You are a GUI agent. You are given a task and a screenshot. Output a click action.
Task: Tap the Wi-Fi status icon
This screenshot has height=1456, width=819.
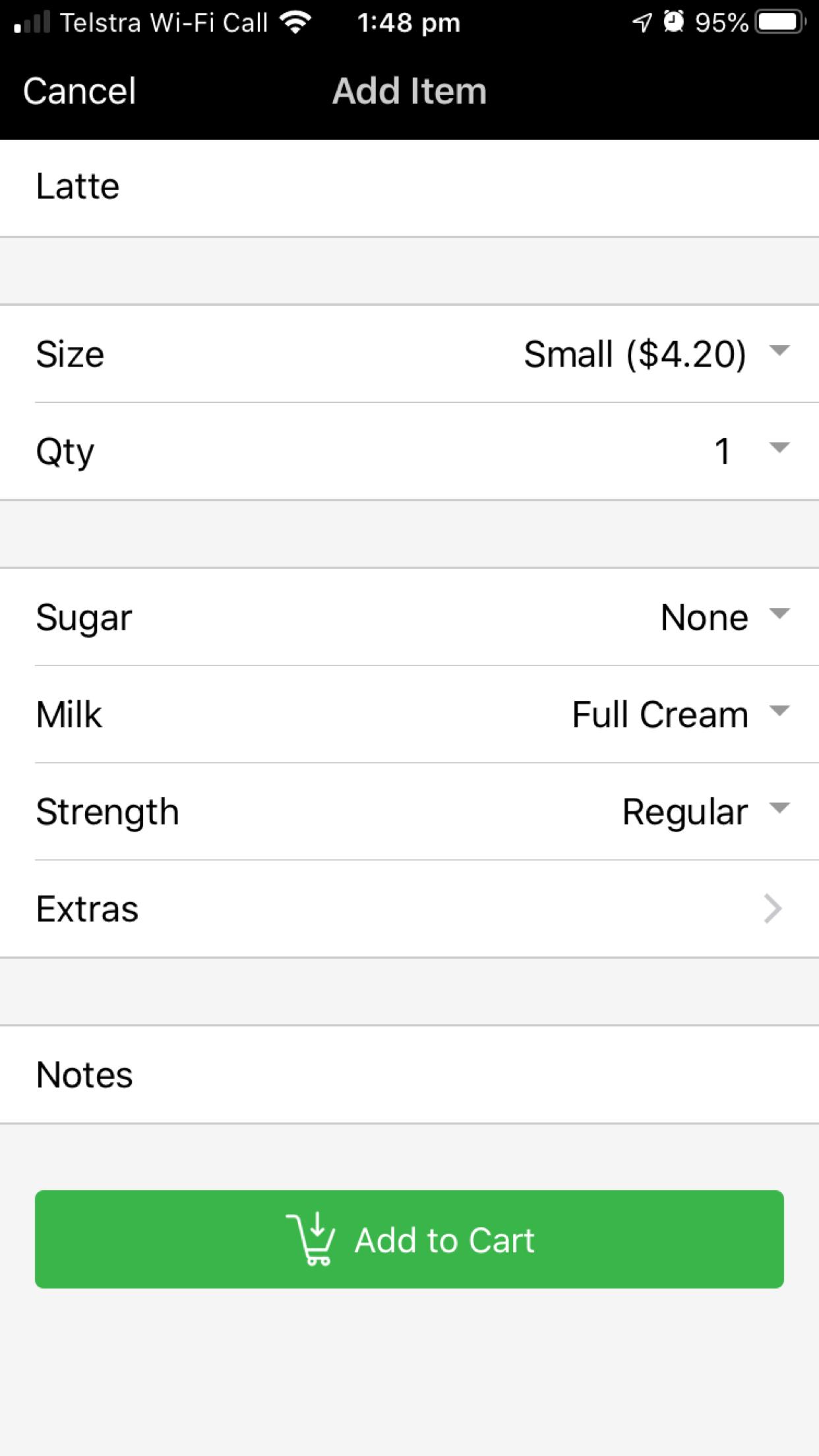(x=295, y=22)
